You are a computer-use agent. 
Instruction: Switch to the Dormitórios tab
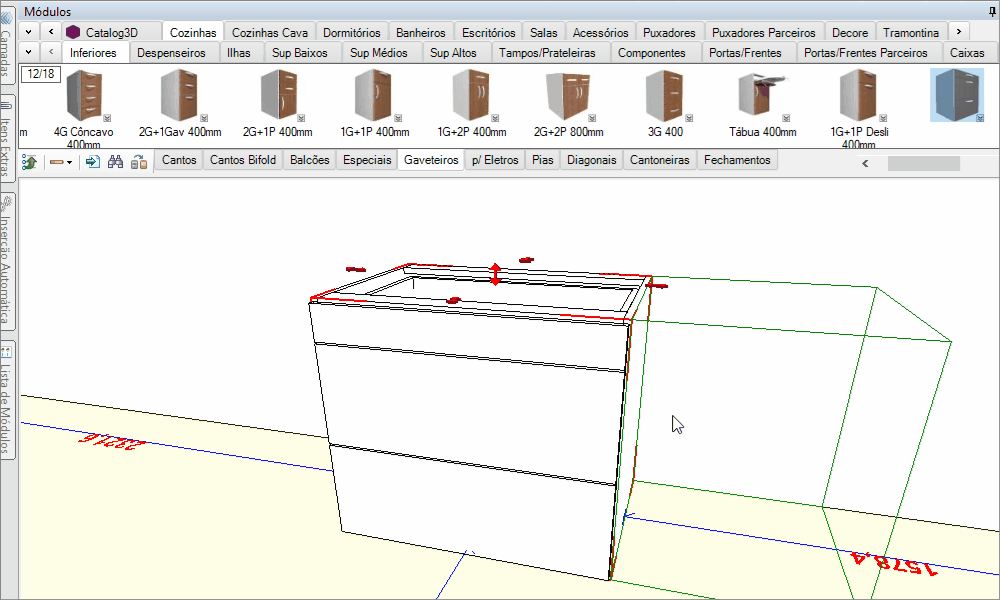point(351,33)
